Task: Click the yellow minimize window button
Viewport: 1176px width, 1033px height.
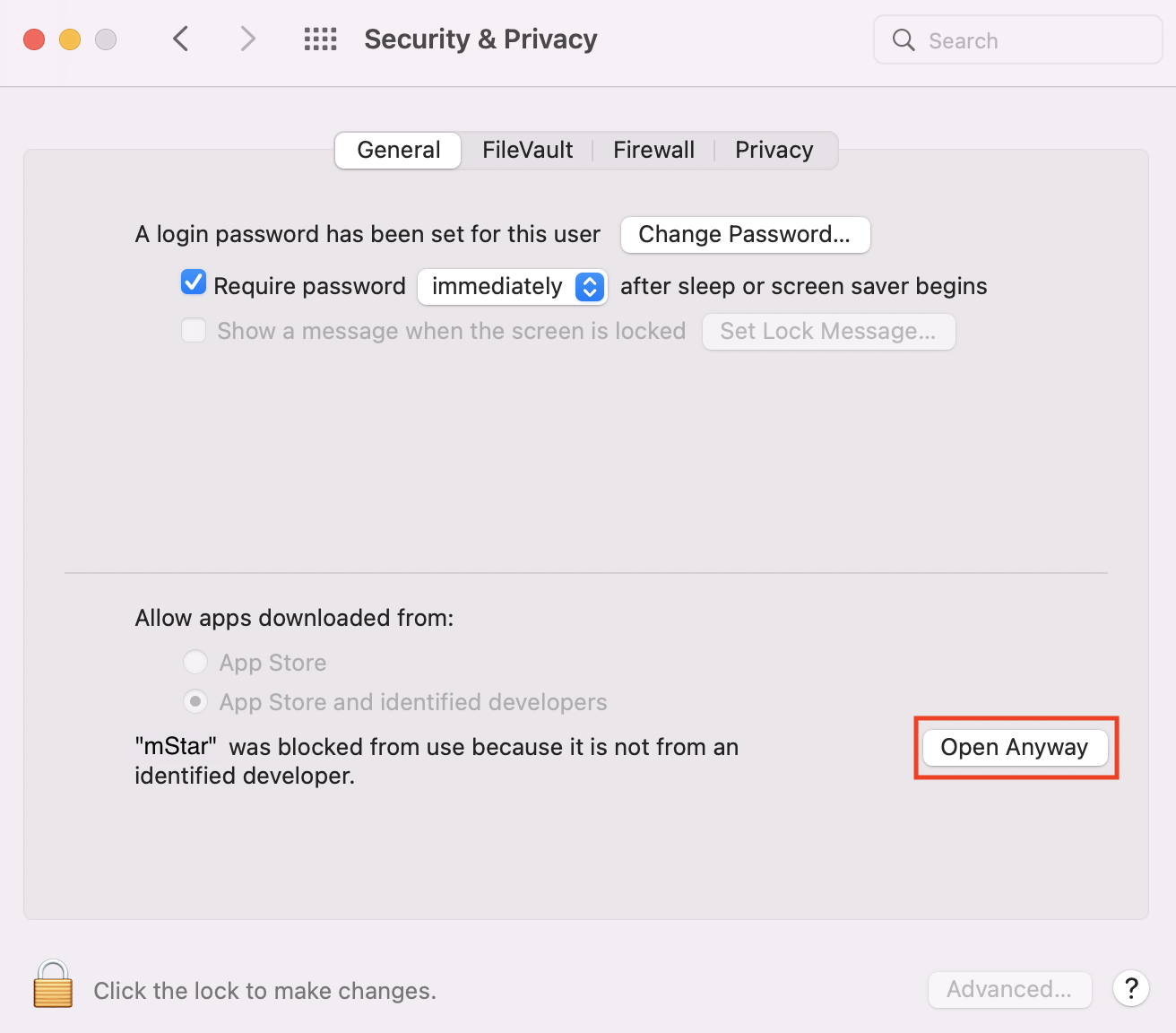Action: 70,39
